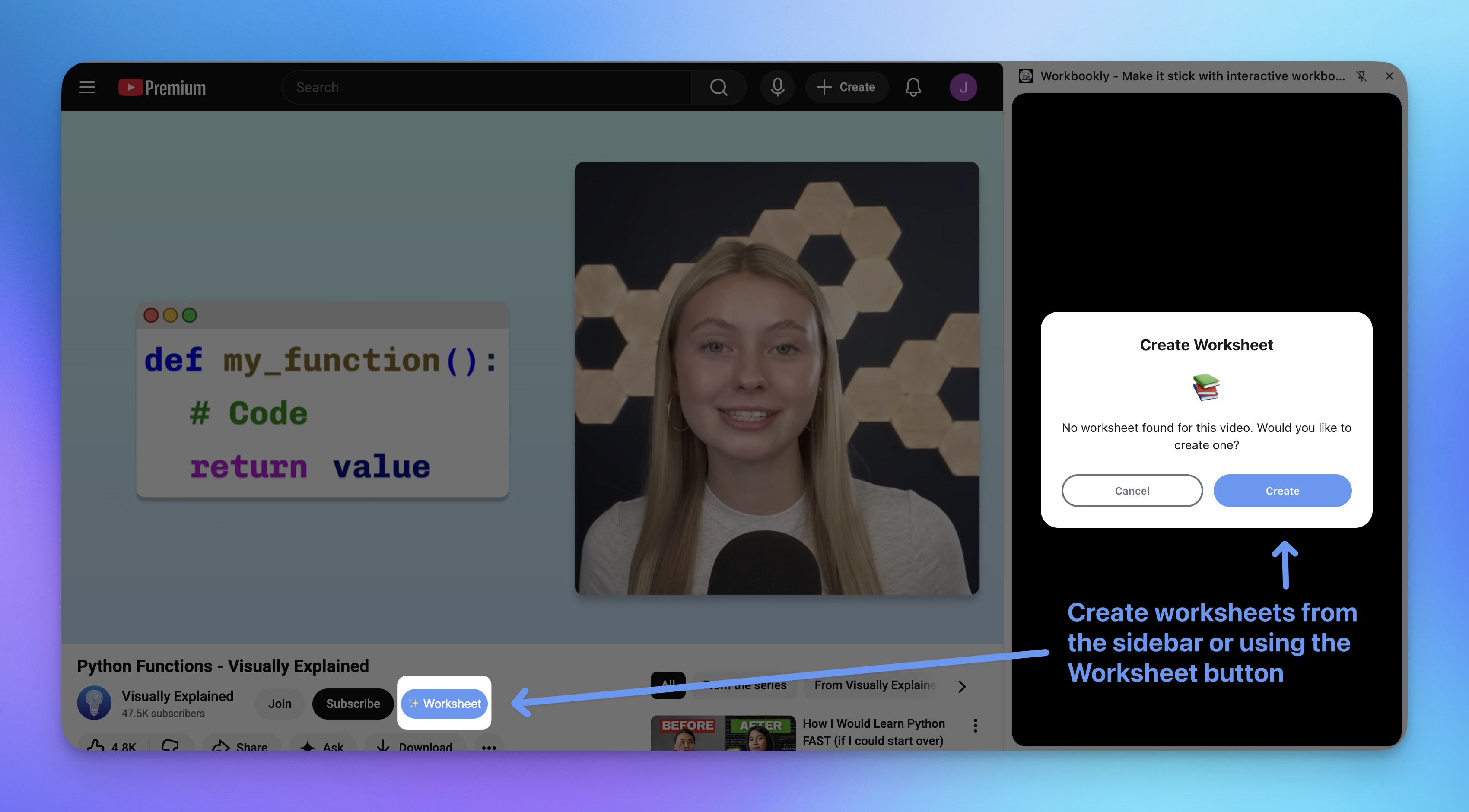
Task: Expand more filter chips with the right chevron
Action: pyautogui.click(x=961, y=686)
